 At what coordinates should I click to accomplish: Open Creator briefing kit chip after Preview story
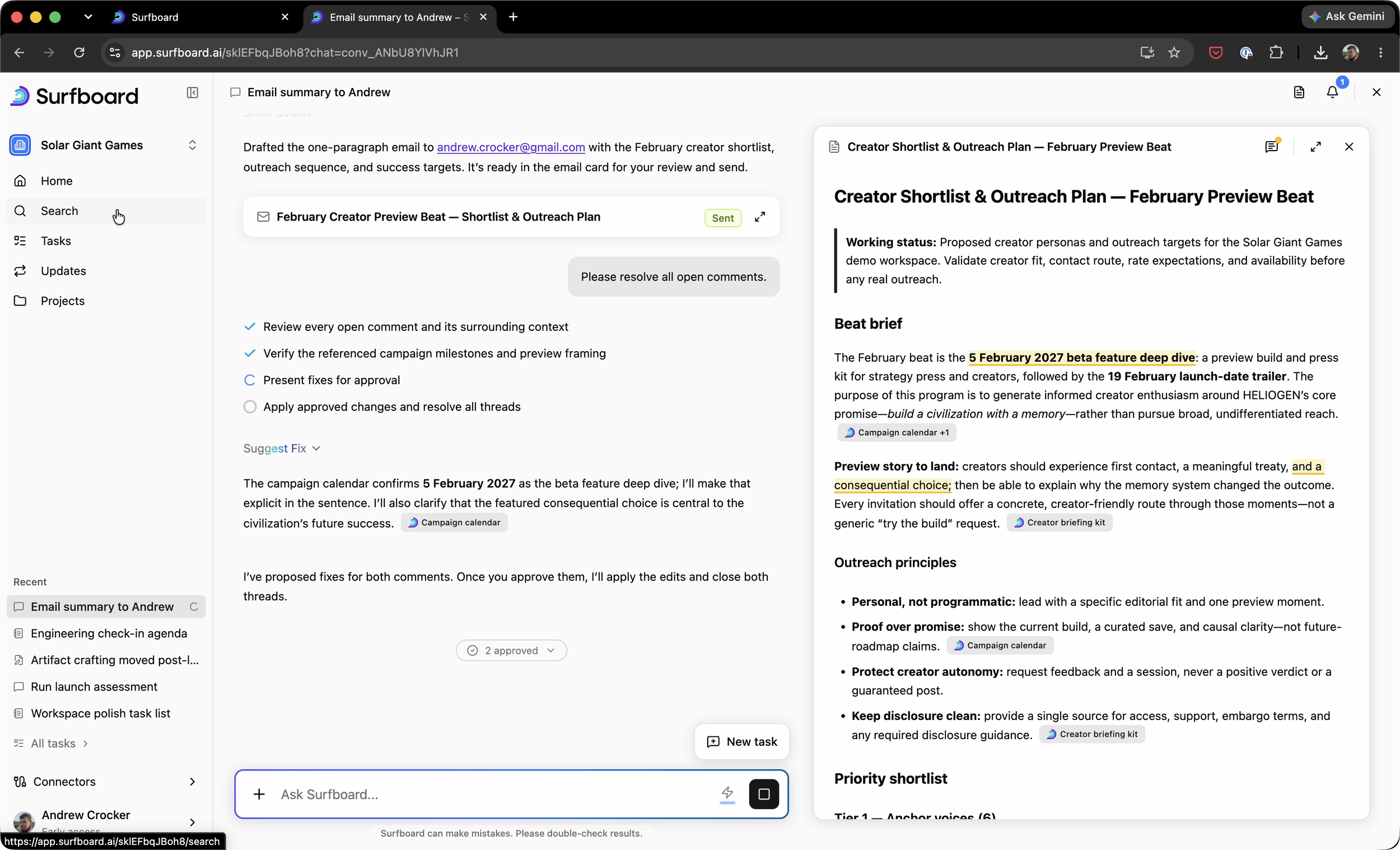[1060, 522]
